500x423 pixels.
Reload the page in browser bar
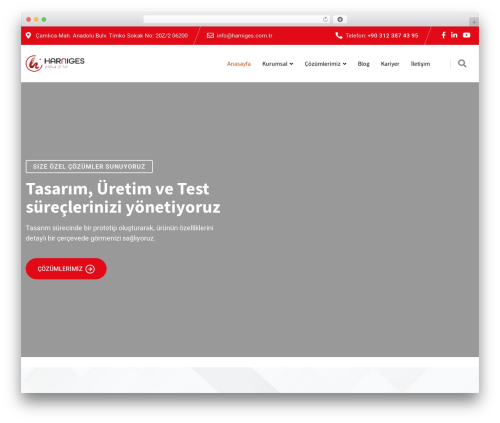point(325,19)
